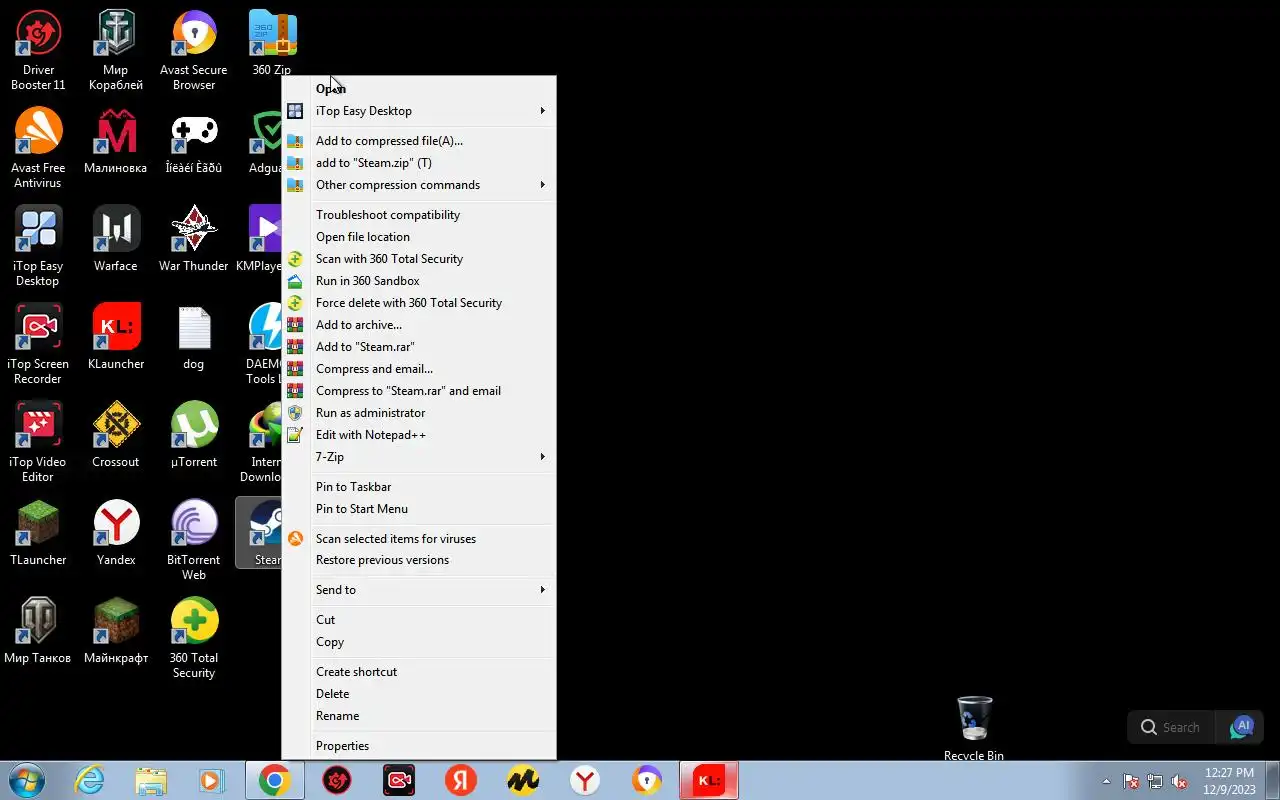Screen dimensions: 1280x800
Task: Select the KLauncher desktop icon
Action: pos(116,337)
